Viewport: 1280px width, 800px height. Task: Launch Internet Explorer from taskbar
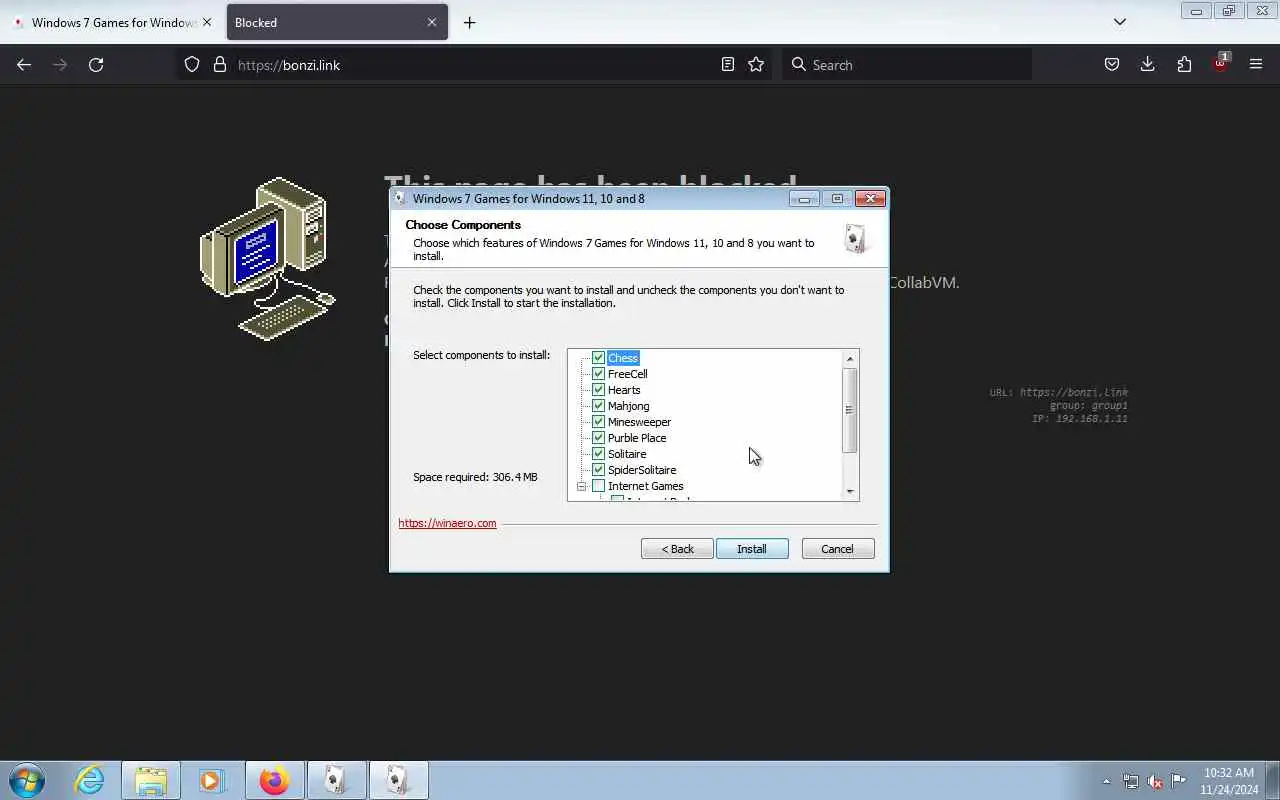pos(90,780)
